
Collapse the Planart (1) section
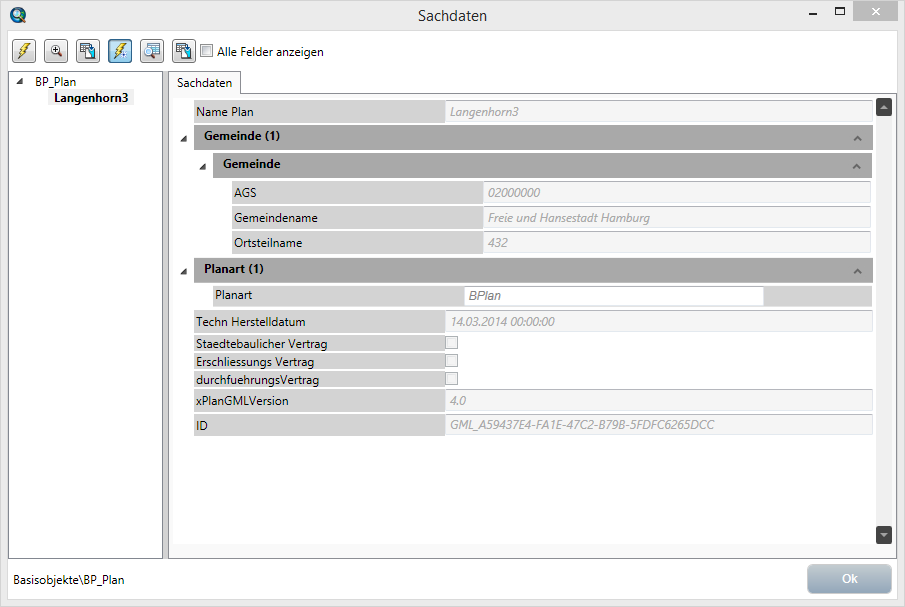tap(182, 269)
